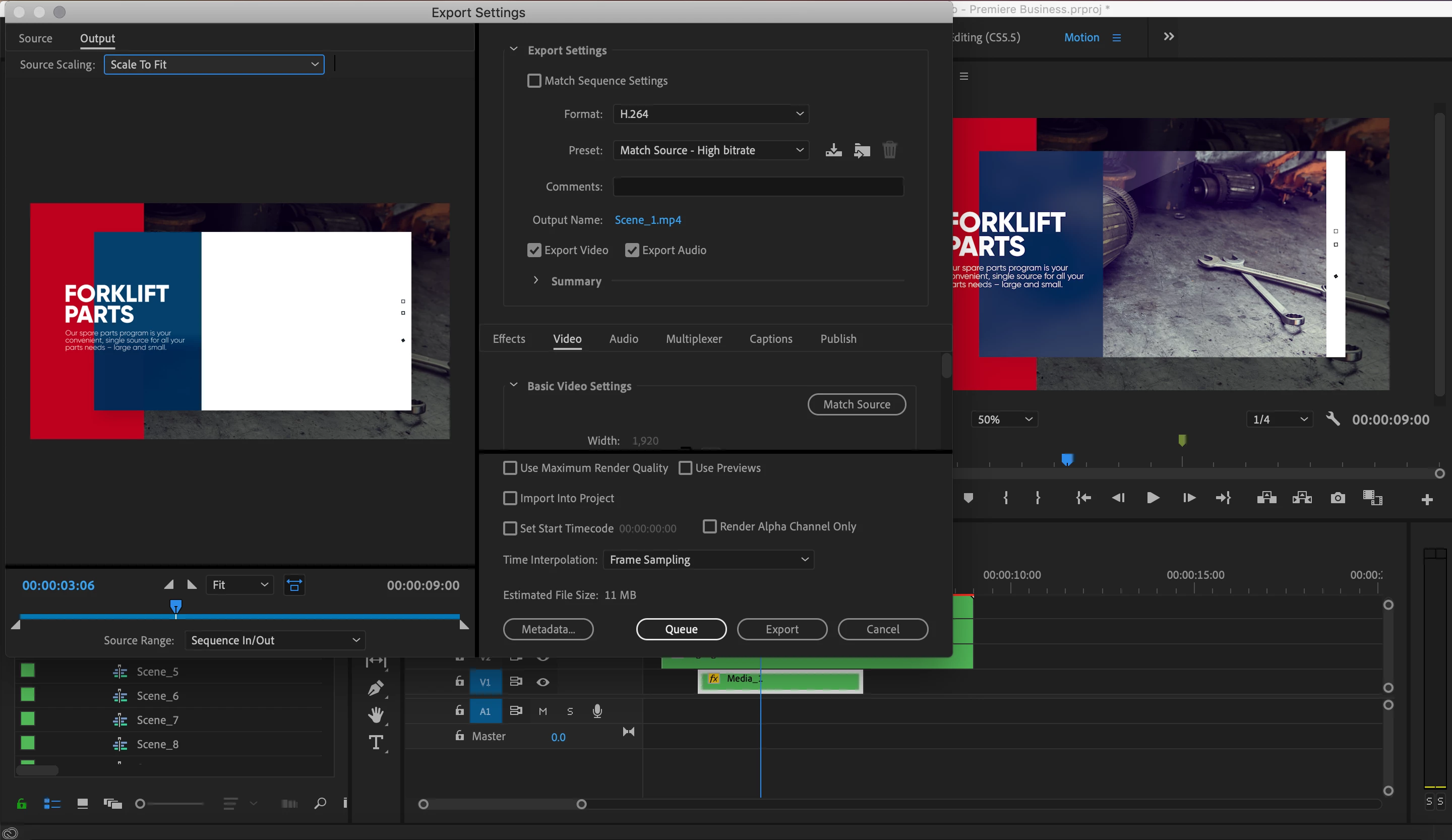Enable Match Sequence Settings checkbox
The height and width of the screenshot is (840, 1452).
(x=534, y=81)
